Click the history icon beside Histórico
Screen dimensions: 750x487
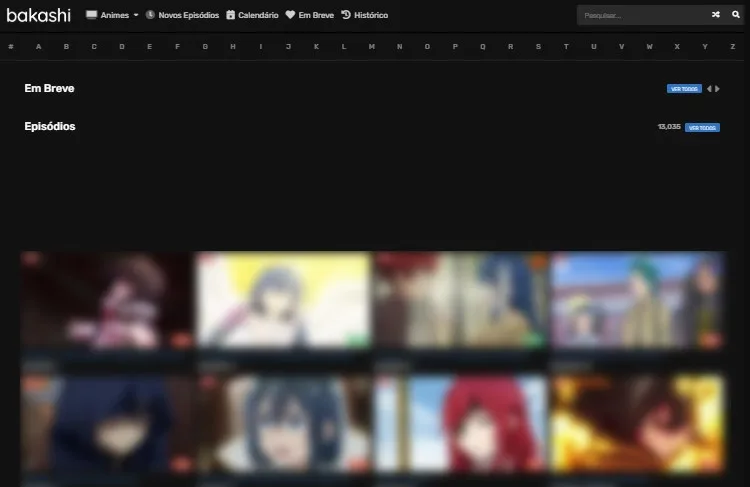[x=346, y=15]
